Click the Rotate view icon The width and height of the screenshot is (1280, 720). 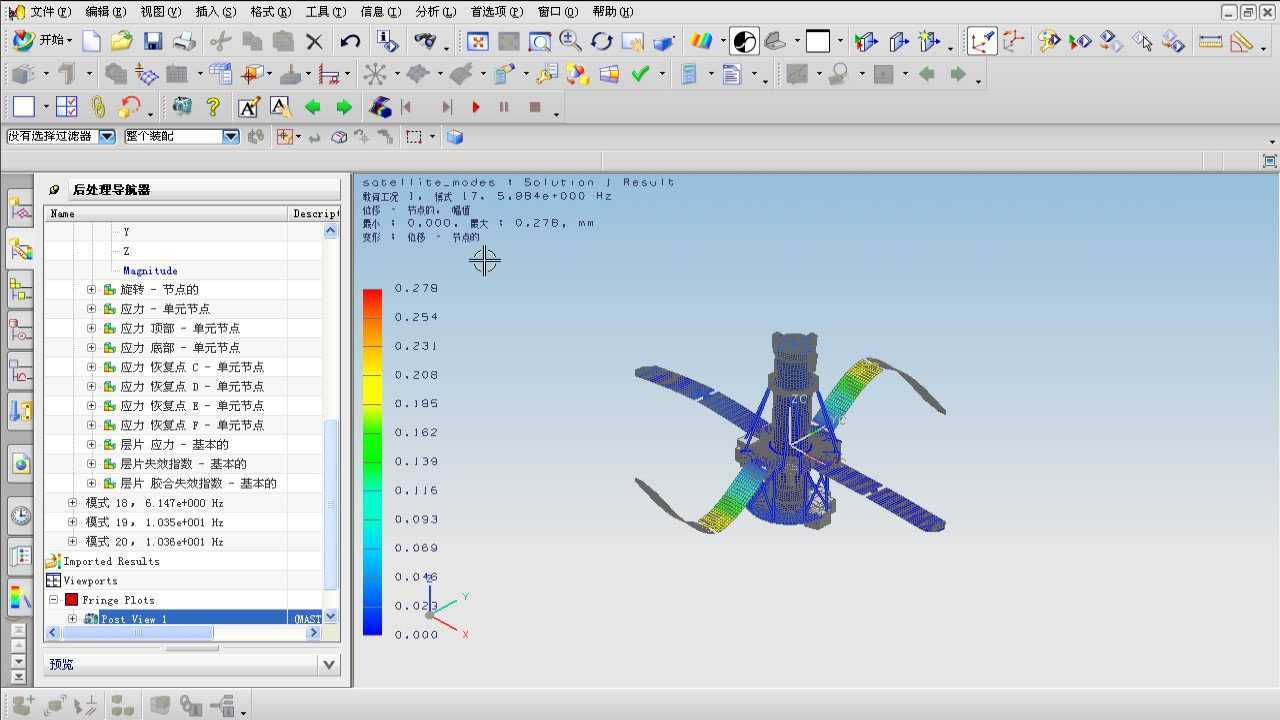pos(601,41)
